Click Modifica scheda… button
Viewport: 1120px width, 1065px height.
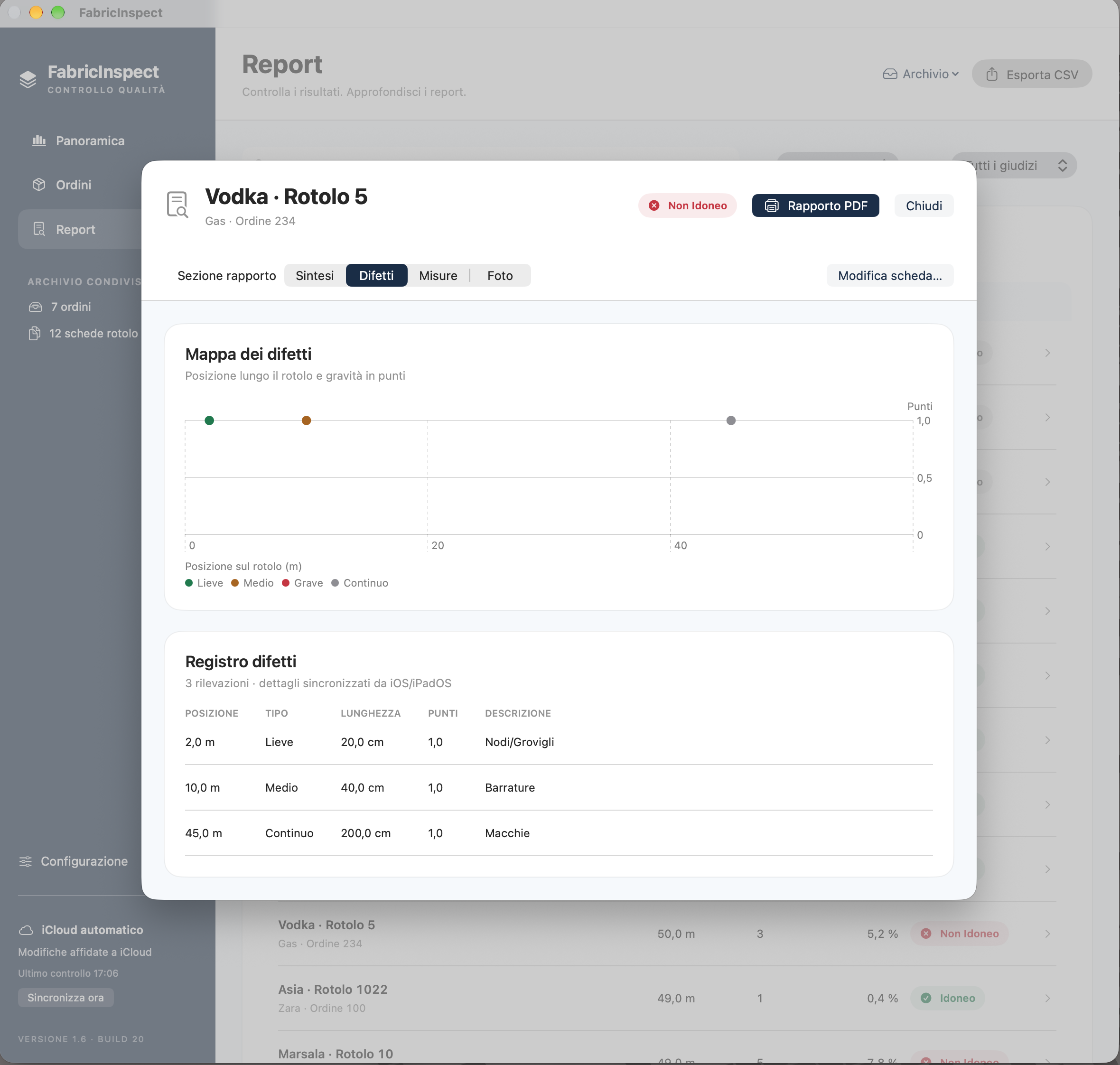pos(889,275)
